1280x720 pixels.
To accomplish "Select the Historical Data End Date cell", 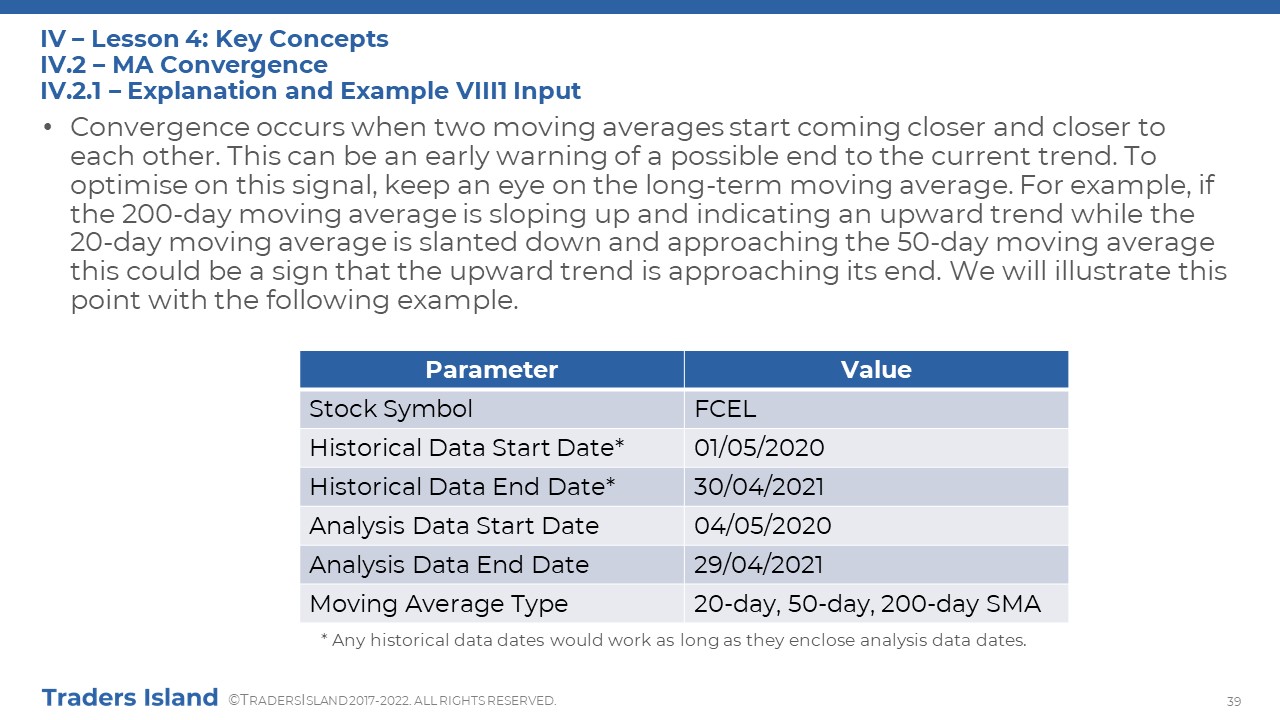I will [x=492, y=487].
